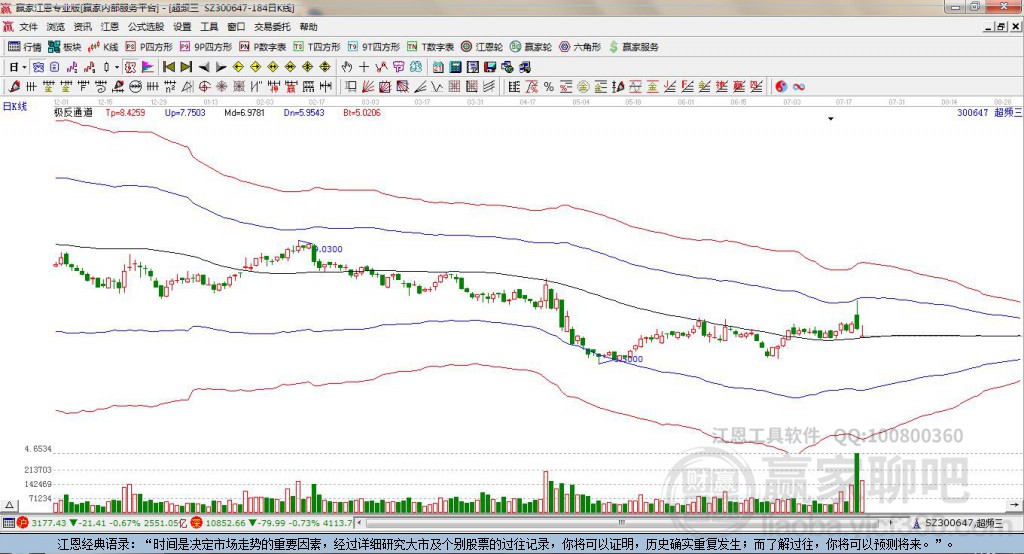
Task: Click the status bar grid icon
Action: 8,523
